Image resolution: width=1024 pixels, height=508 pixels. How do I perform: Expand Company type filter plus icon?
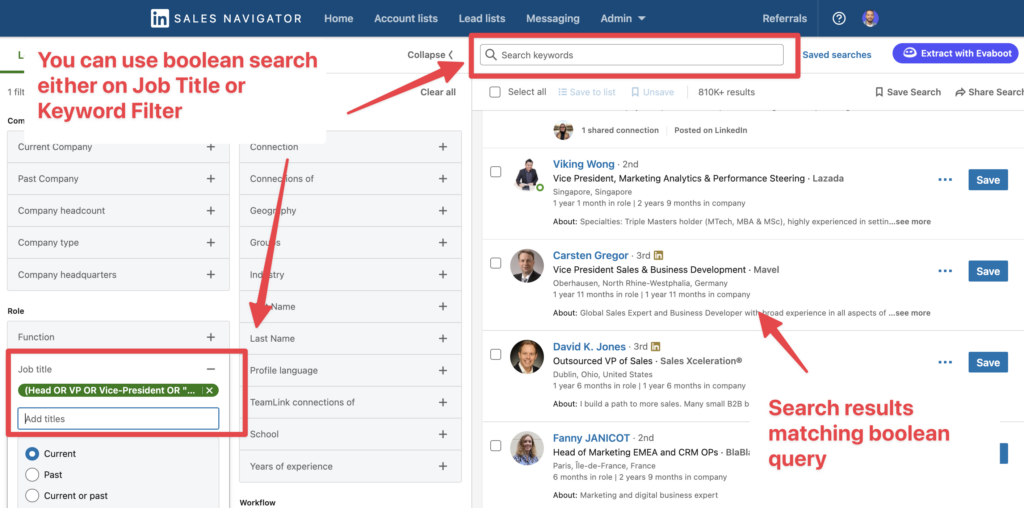210,243
